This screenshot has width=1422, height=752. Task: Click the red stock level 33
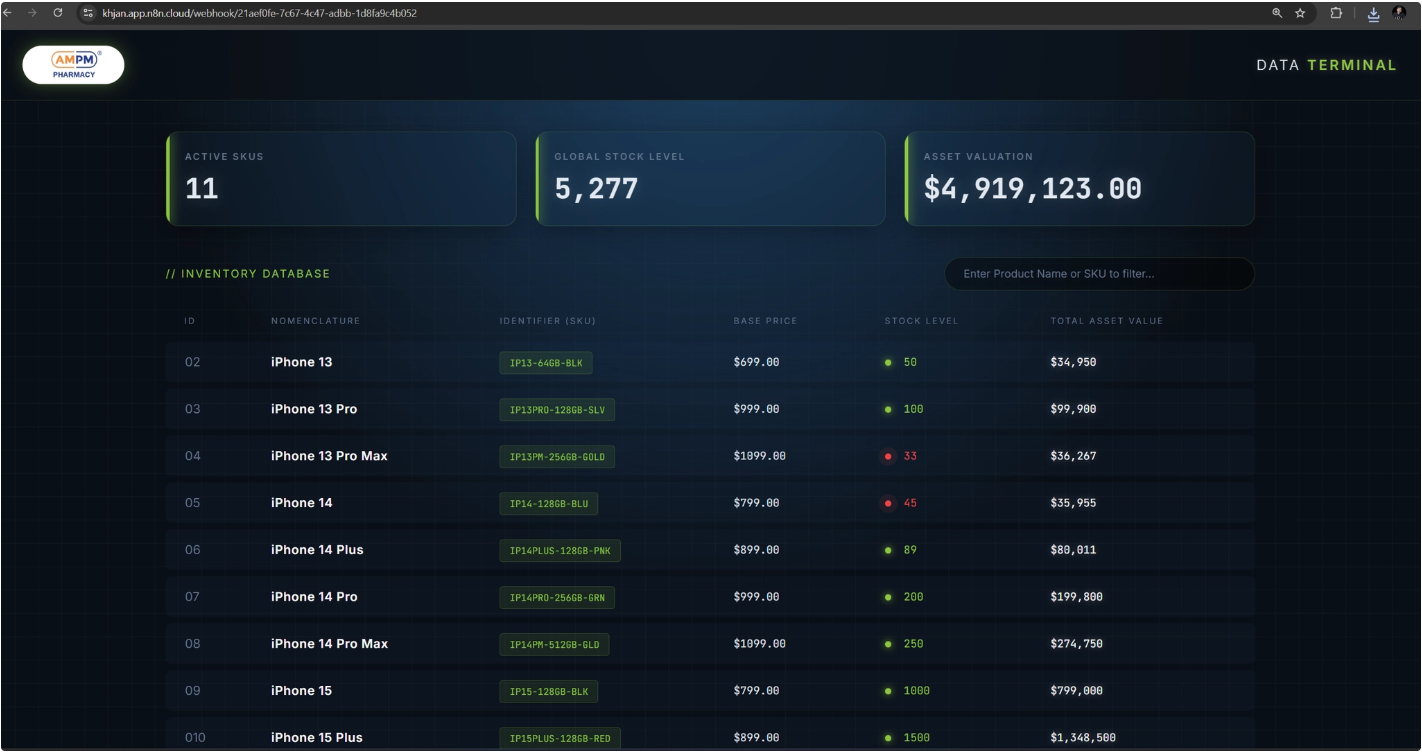pos(910,456)
